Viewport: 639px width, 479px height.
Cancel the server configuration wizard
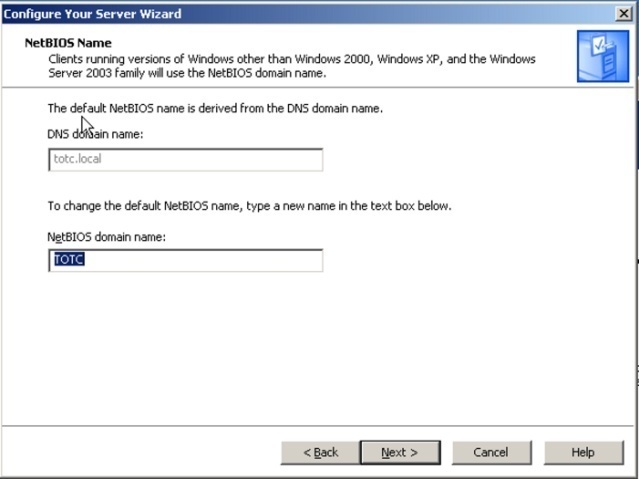pos(491,452)
